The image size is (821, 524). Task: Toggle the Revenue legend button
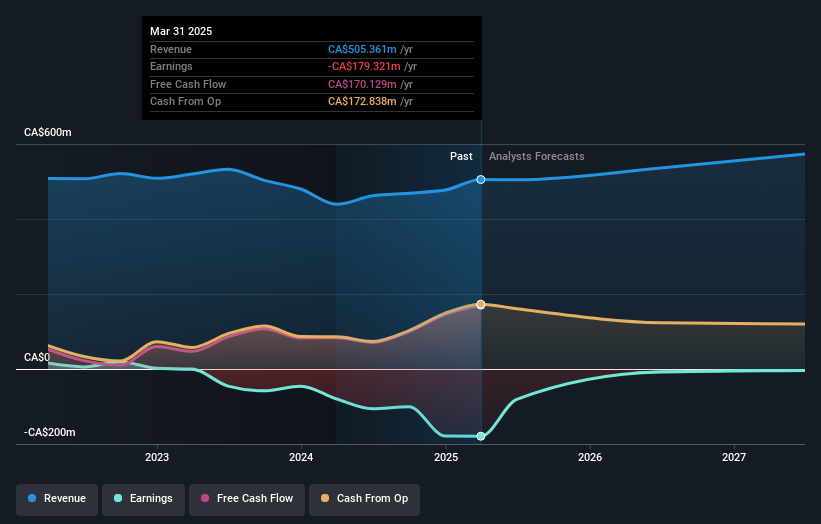pos(57,499)
